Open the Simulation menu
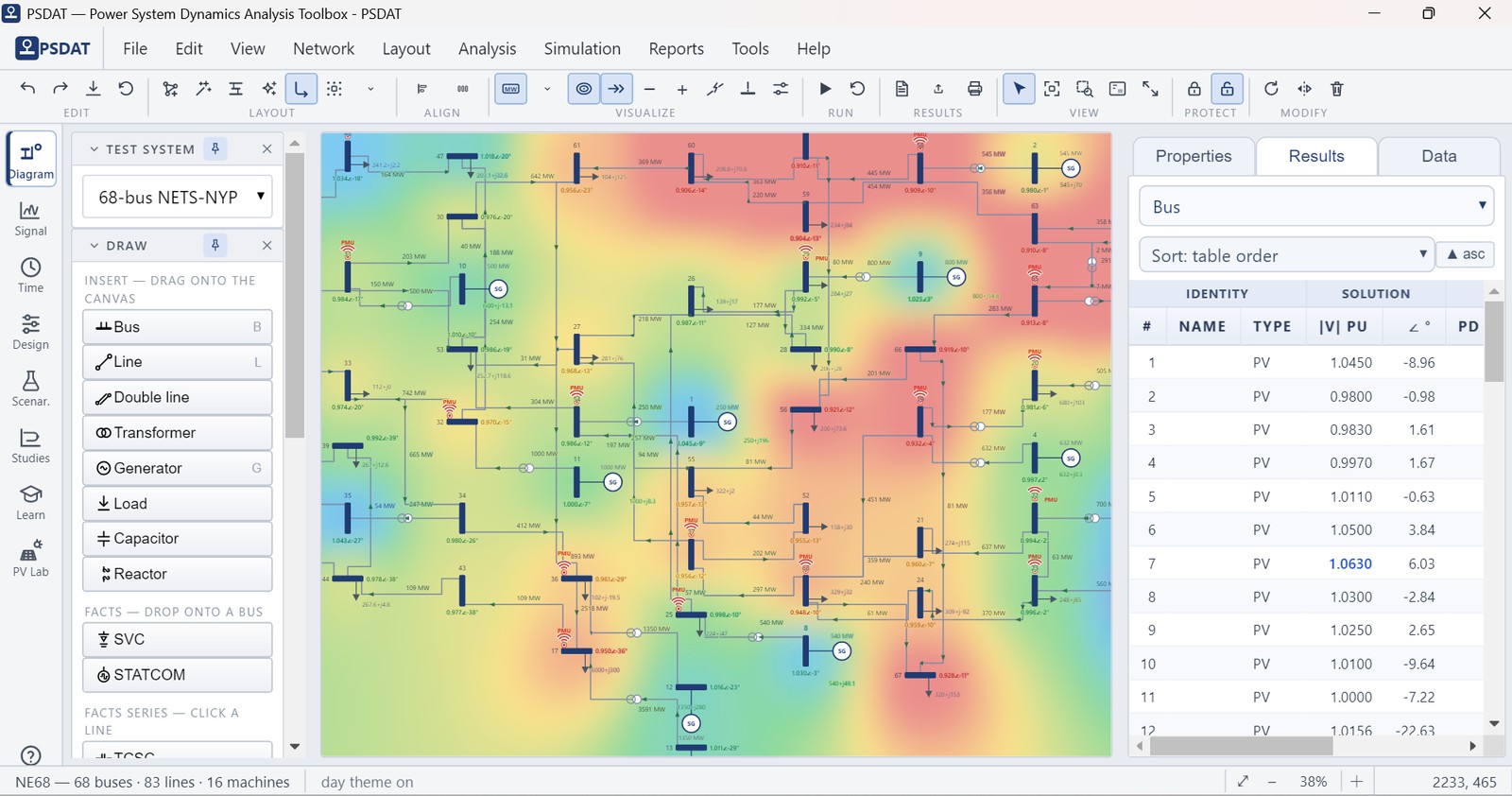1512x796 pixels. 582,48
